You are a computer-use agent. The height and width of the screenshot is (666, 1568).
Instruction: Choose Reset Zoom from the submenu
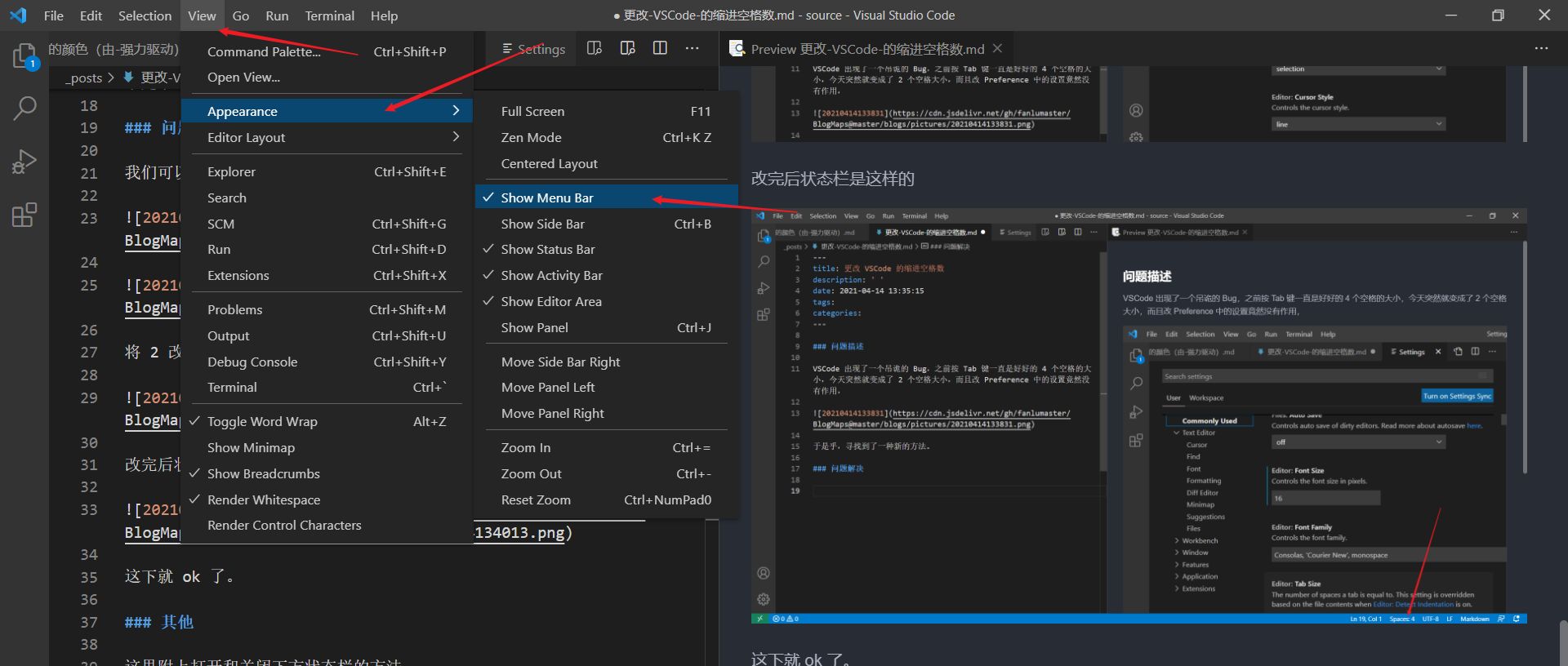tap(606, 499)
